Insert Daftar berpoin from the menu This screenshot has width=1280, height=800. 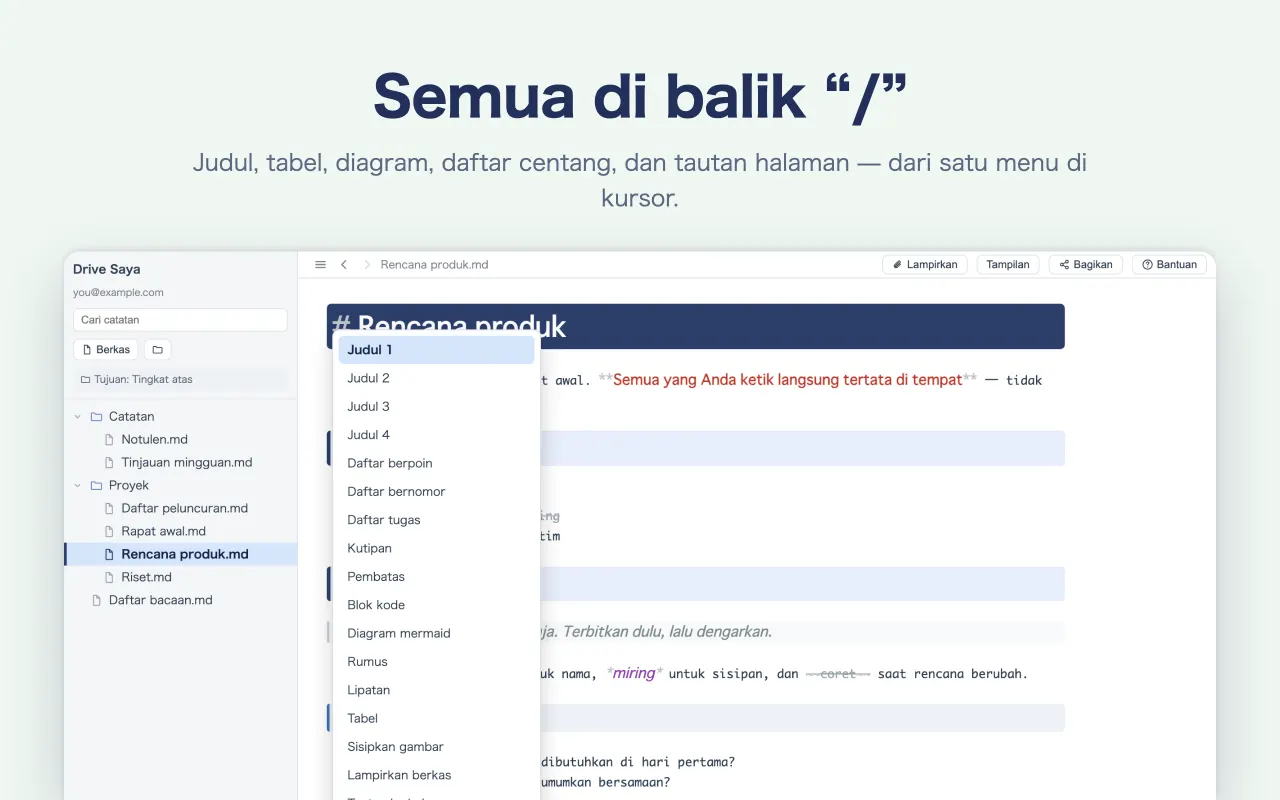(436, 463)
